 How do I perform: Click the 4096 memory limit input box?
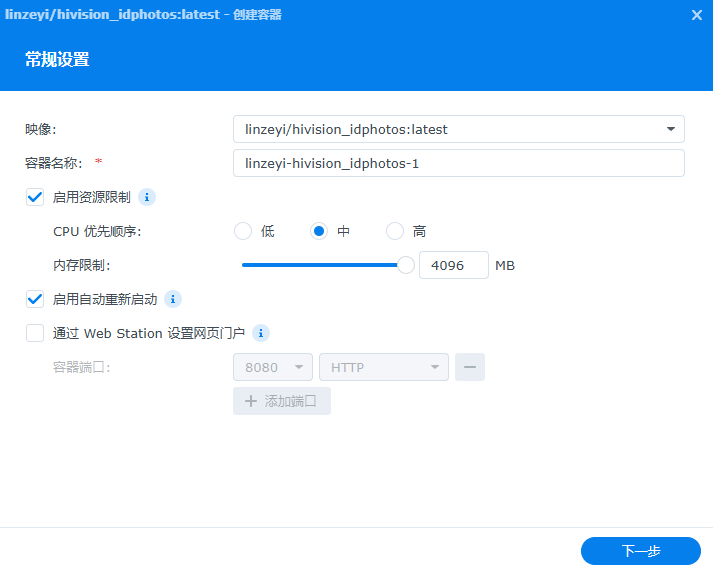(453, 265)
